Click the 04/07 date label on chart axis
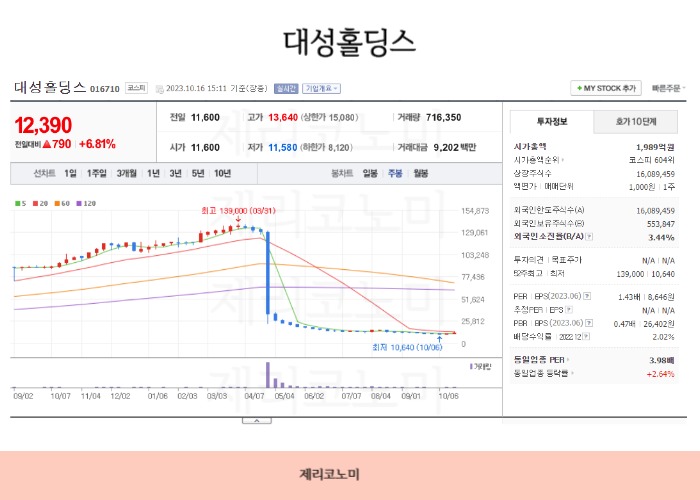Image resolution: width=700 pixels, height=500 pixels. pyautogui.click(x=254, y=396)
